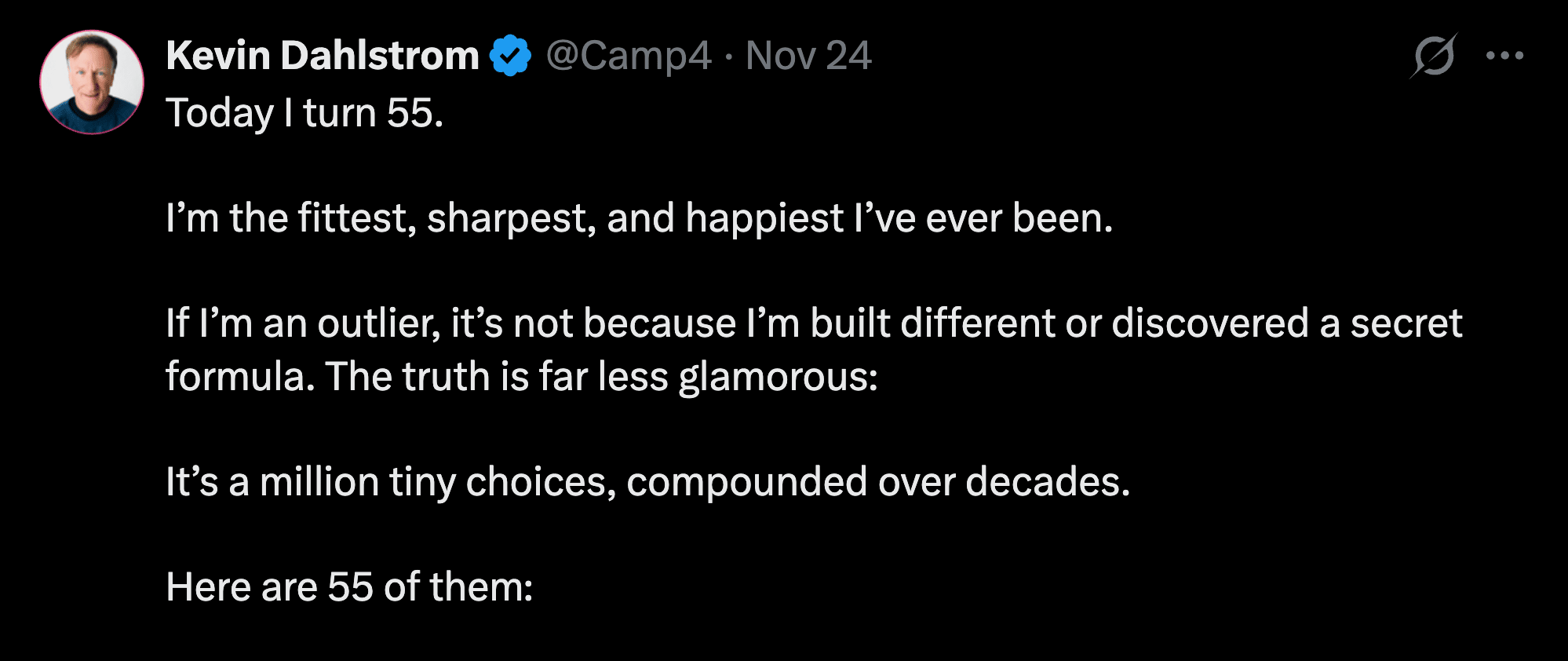Image resolution: width=1568 pixels, height=661 pixels.
Task: Click the "Here are 55 of them:" line
Action: point(349,587)
